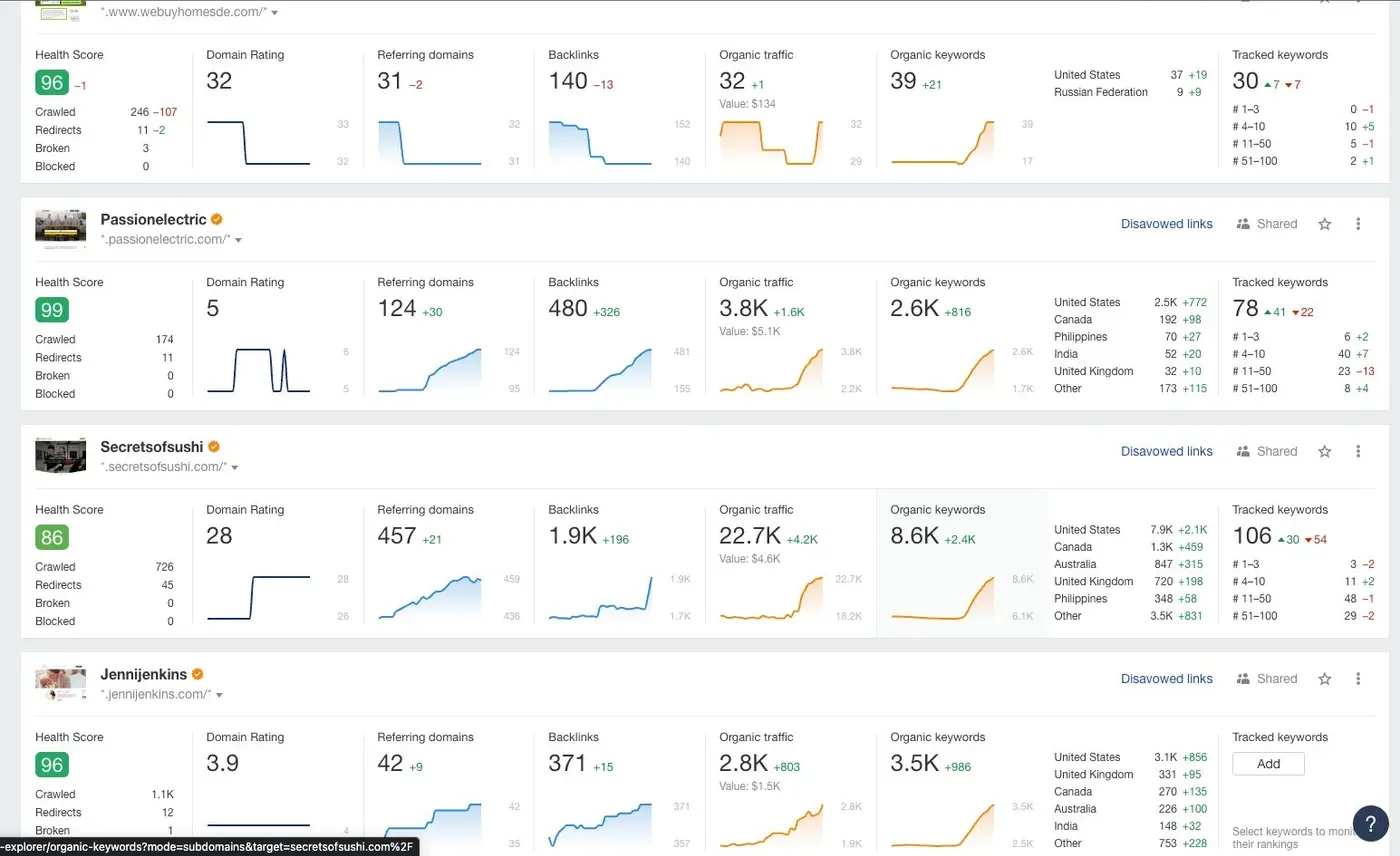Open Disavowed links for Jennijenkins

point(1166,679)
